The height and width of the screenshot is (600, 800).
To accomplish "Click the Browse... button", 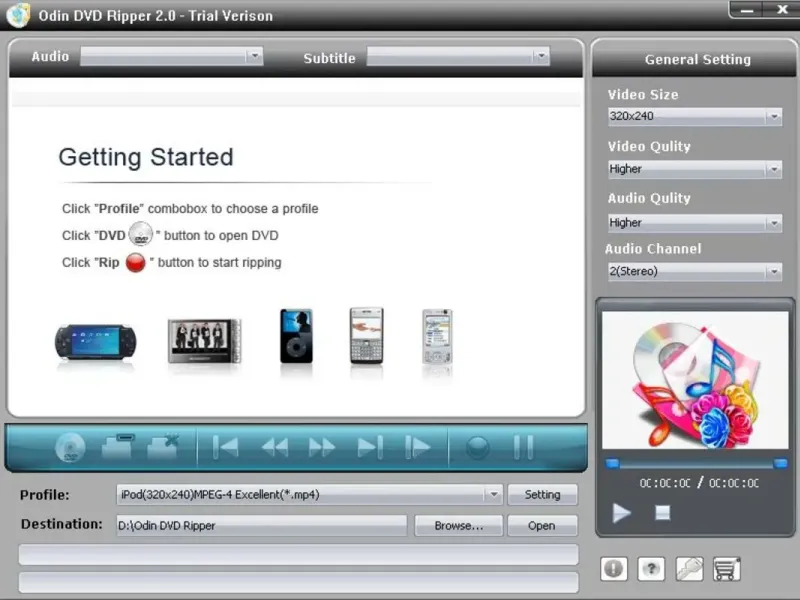I will pyautogui.click(x=459, y=526).
